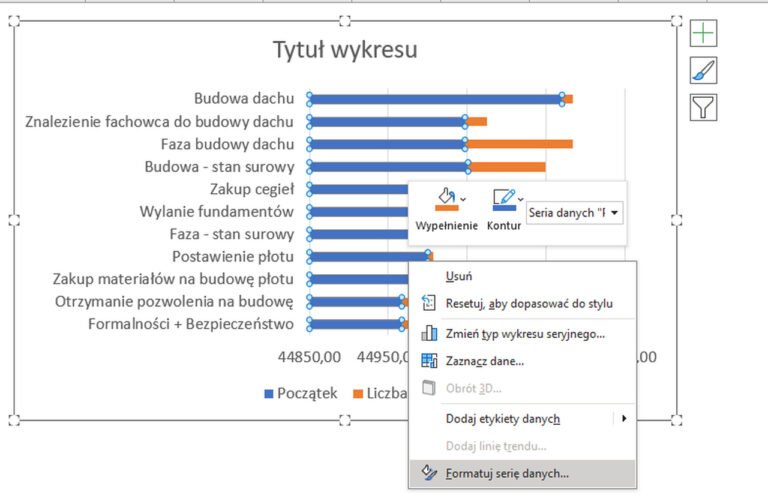
Task: Click the Znalezienie fachowca do budowy dachu label
Action: (159, 121)
